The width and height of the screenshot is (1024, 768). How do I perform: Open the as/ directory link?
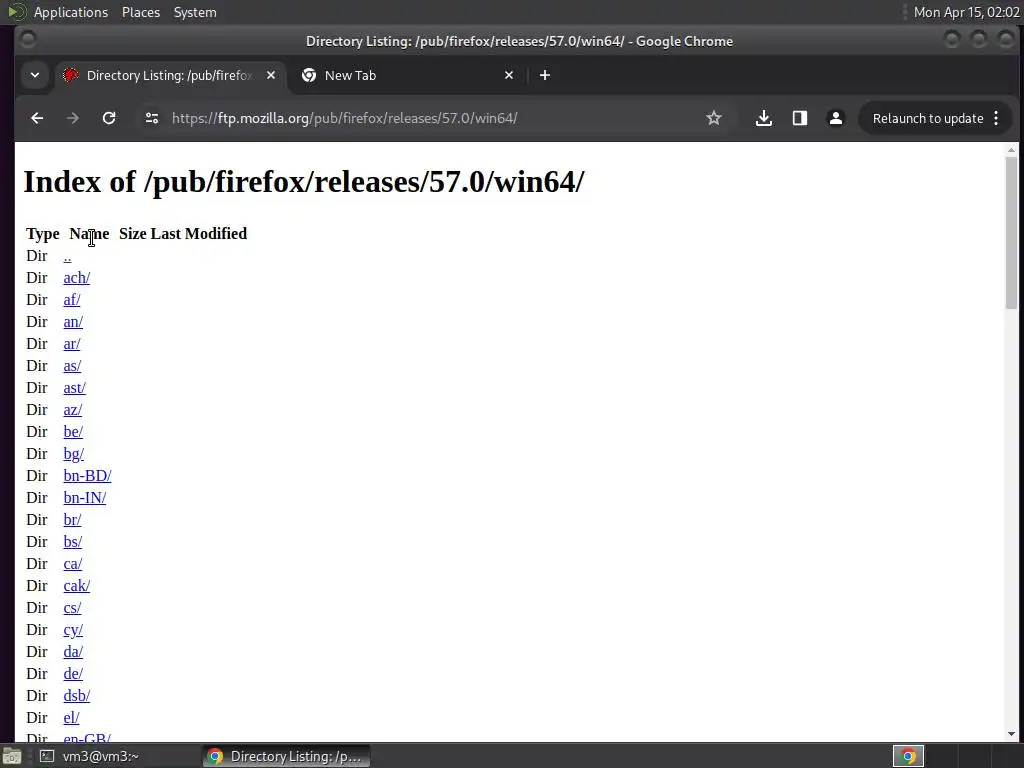(72, 366)
